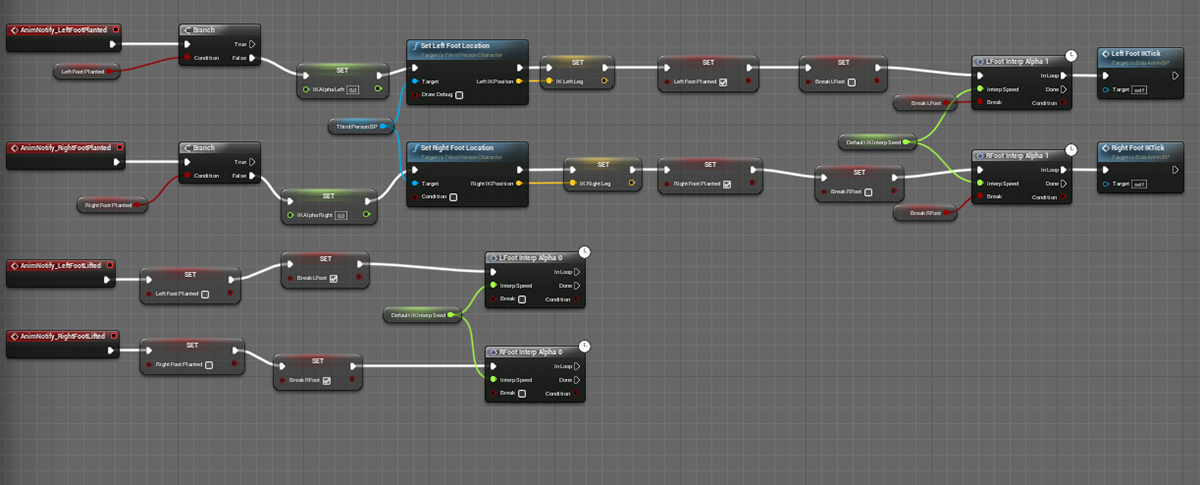Image resolution: width=1200 pixels, height=485 pixels.
Task: Check the unchecked BreakRFoot box before RFoot Interp Alpha 1
Action: [868, 192]
